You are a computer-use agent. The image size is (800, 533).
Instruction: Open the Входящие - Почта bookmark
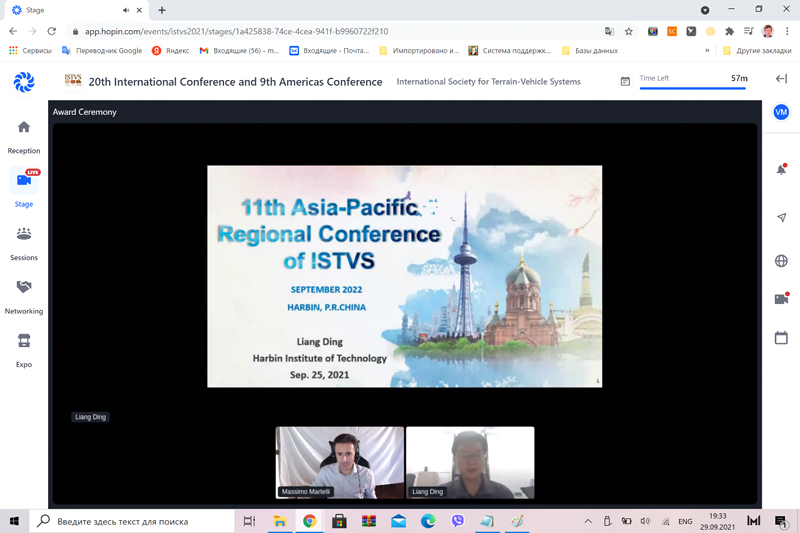pyautogui.click(x=330, y=50)
